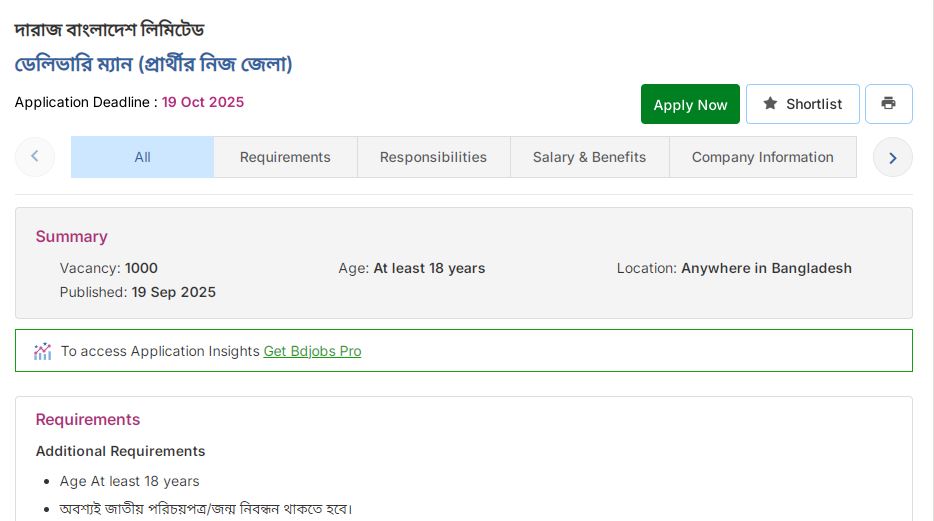Image resolution: width=934 pixels, height=521 pixels.
Task: Click Age: At least 18 years summary
Action: (x=412, y=269)
